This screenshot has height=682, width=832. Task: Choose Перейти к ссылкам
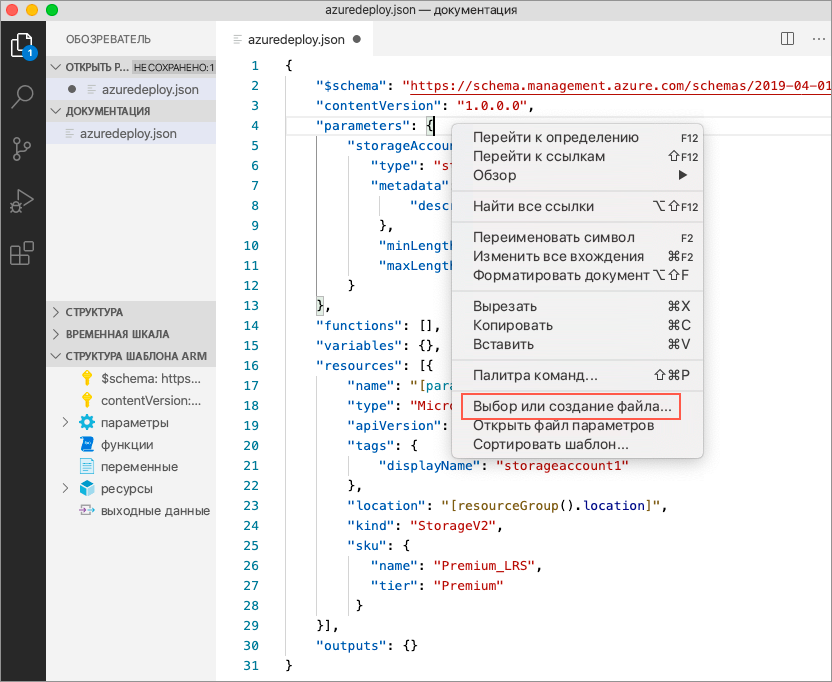[x=577, y=157]
